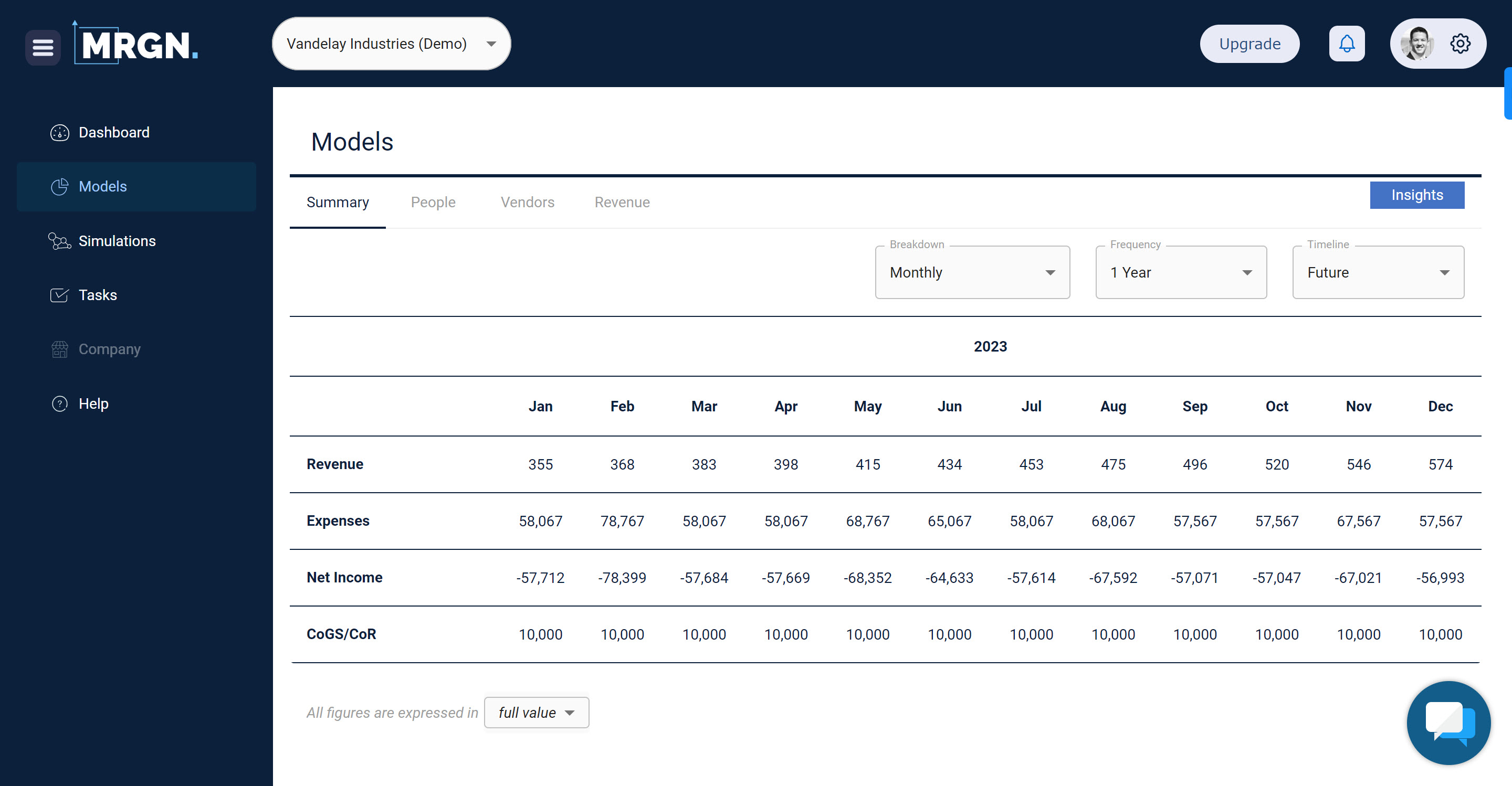
Task: Open the Breakdown Monthly dropdown
Action: (972, 273)
